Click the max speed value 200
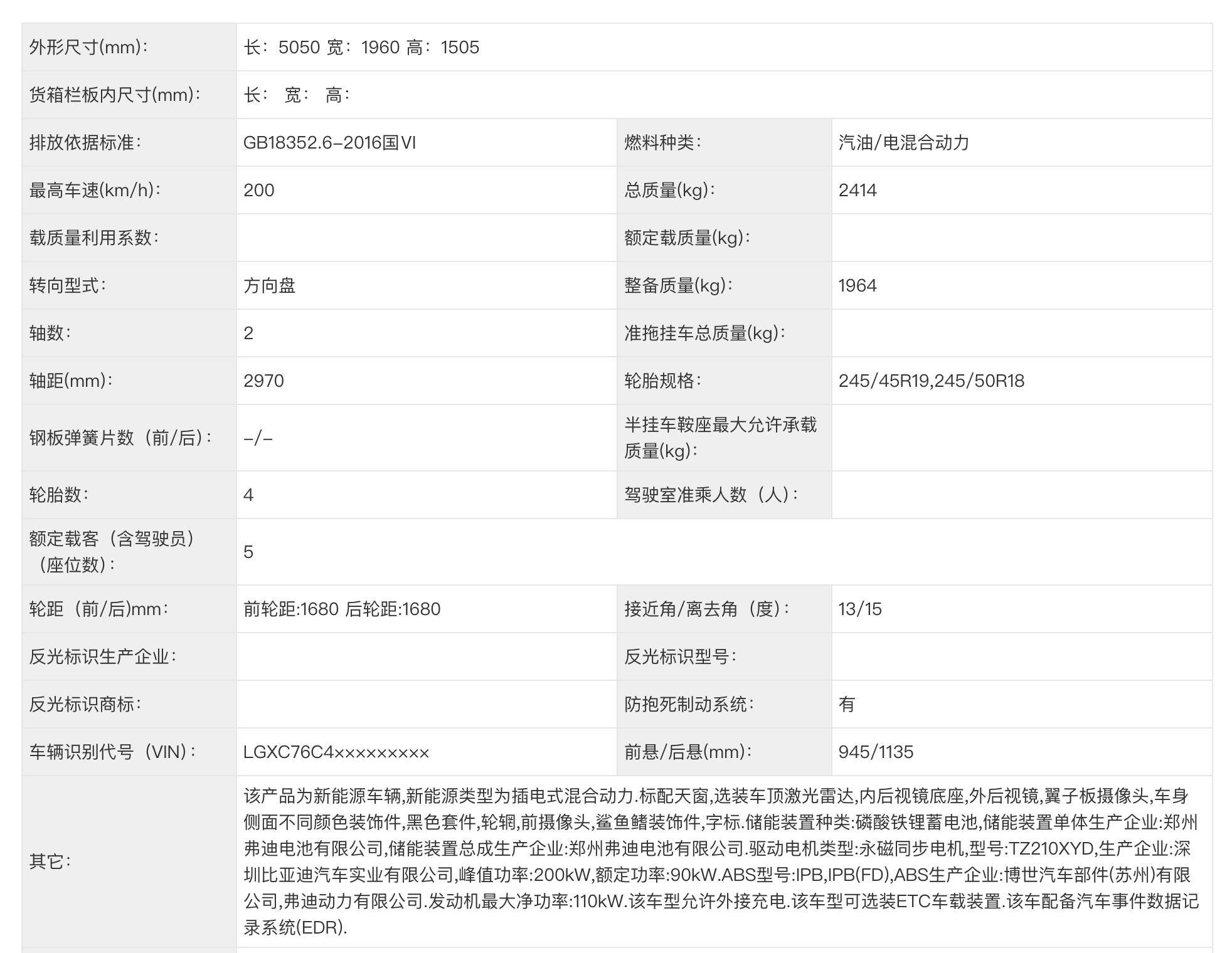The width and height of the screenshot is (1232, 953). click(x=258, y=191)
